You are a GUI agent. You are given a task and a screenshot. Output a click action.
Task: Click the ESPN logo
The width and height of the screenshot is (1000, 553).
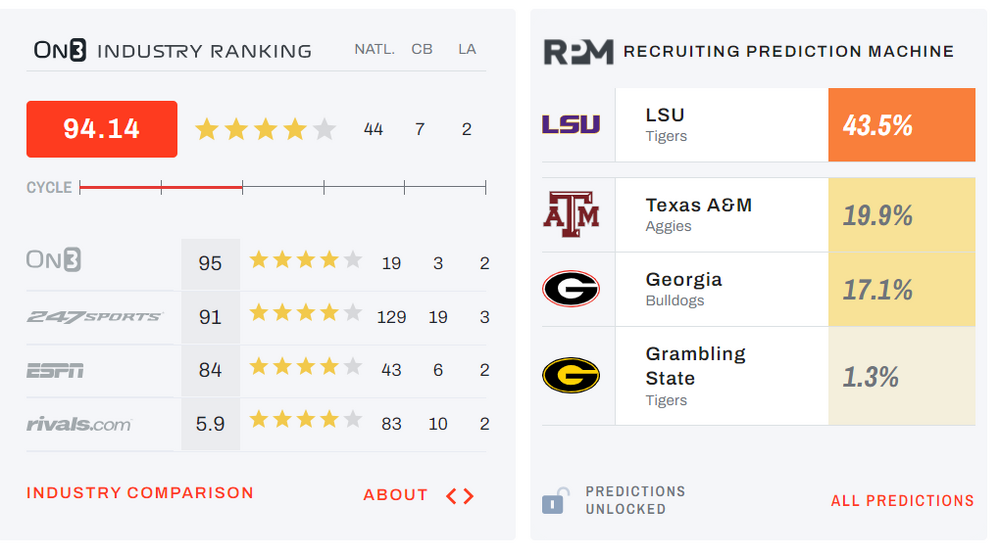pyautogui.click(x=55, y=370)
